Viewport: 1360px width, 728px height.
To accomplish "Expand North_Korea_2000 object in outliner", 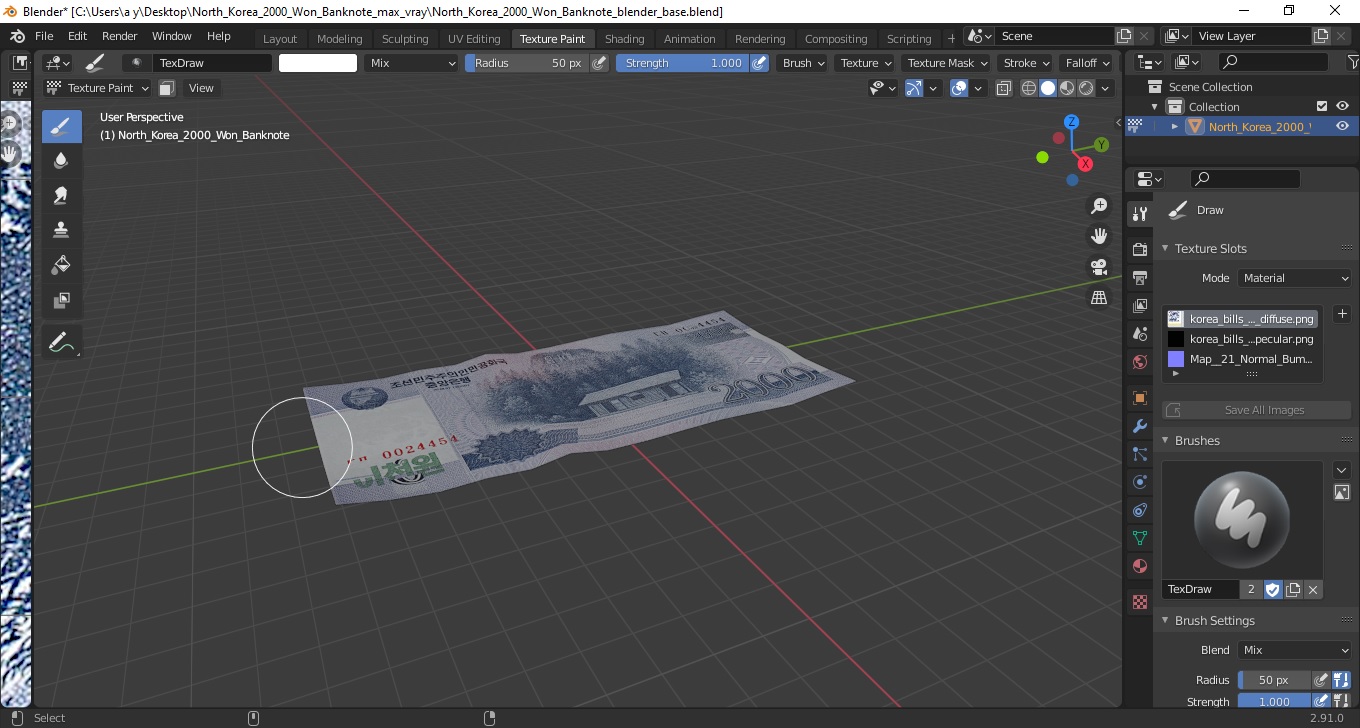I will pyautogui.click(x=1175, y=126).
